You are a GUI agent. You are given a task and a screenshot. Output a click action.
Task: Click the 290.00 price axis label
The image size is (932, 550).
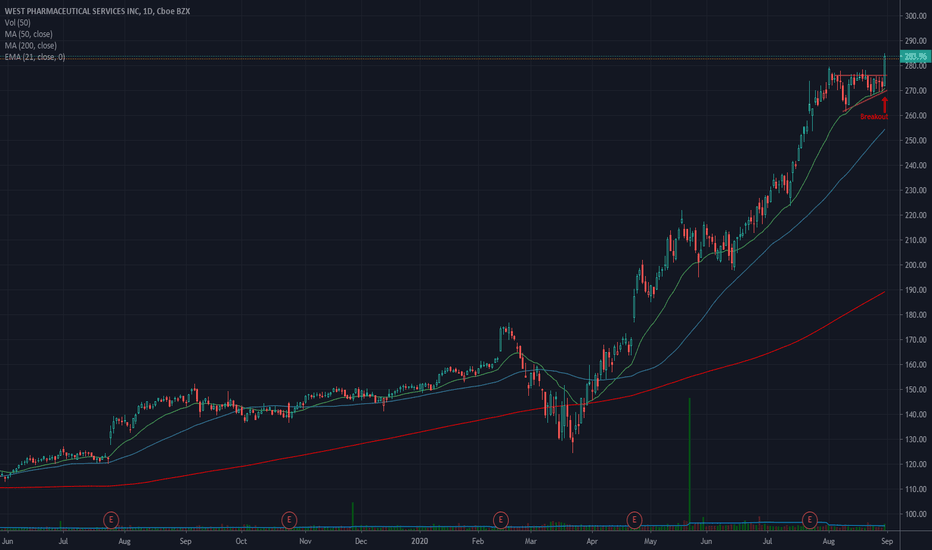916,41
